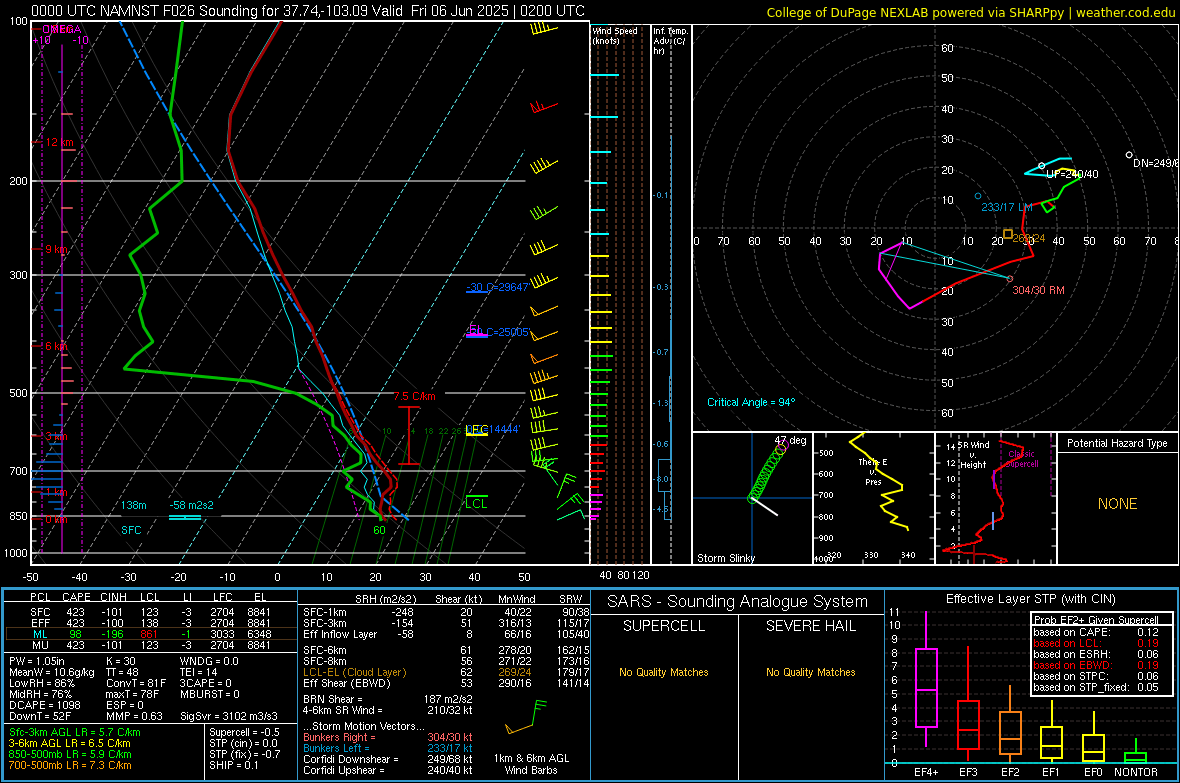Click the orange LCL-EL (Cloud Layer) row
Viewport: 1180px width, 783px height.
446,672
